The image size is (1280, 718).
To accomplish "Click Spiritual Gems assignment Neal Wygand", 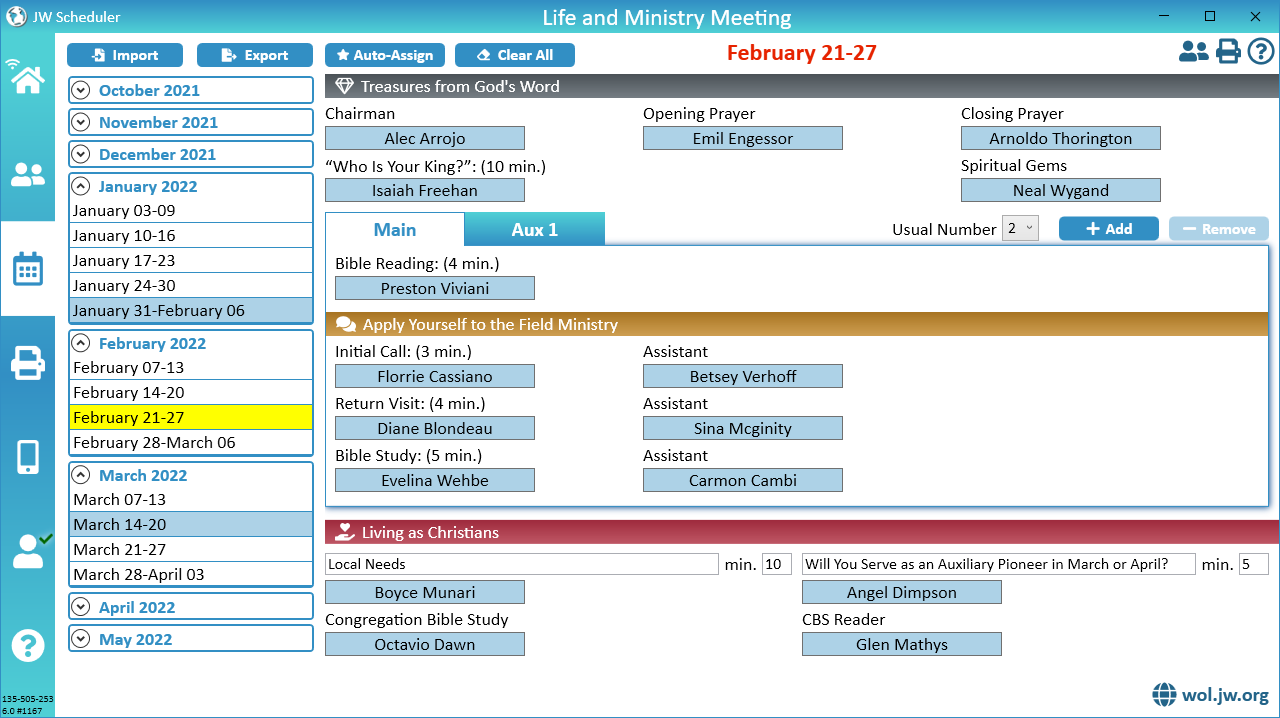I will (1061, 191).
